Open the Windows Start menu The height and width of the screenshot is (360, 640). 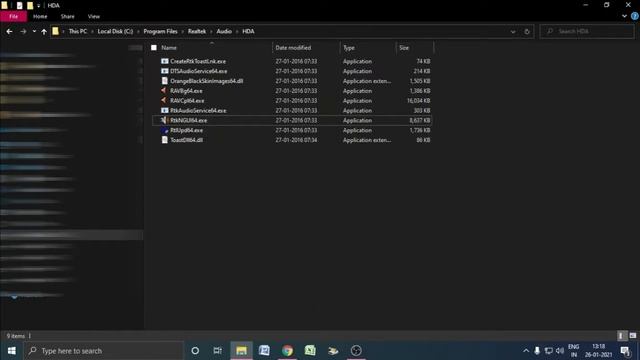[12, 351]
